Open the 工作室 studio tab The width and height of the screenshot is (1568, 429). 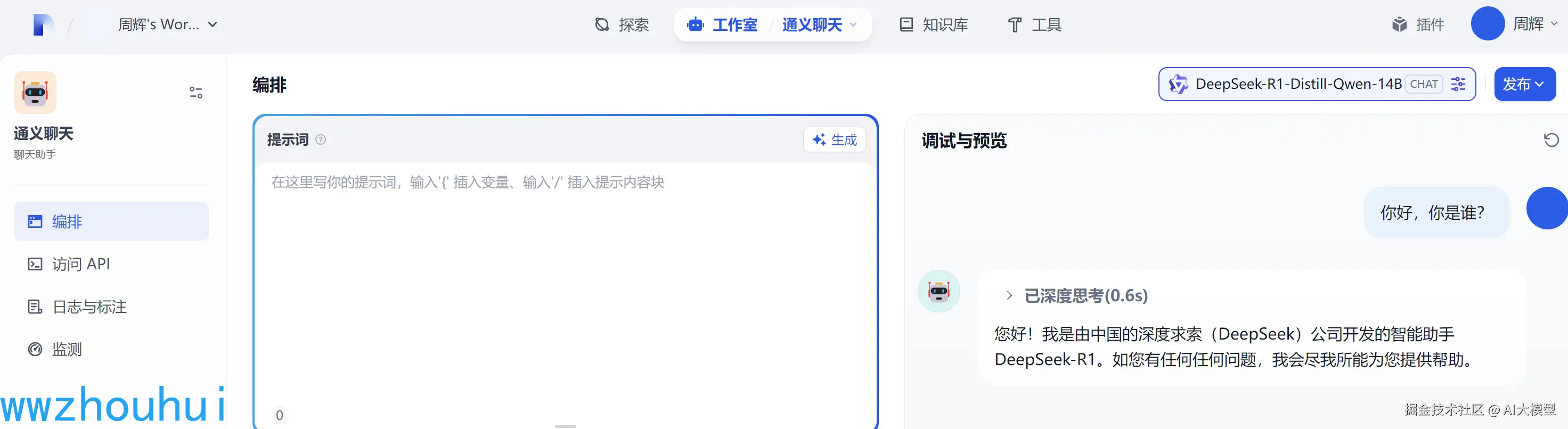pos(723,25)
